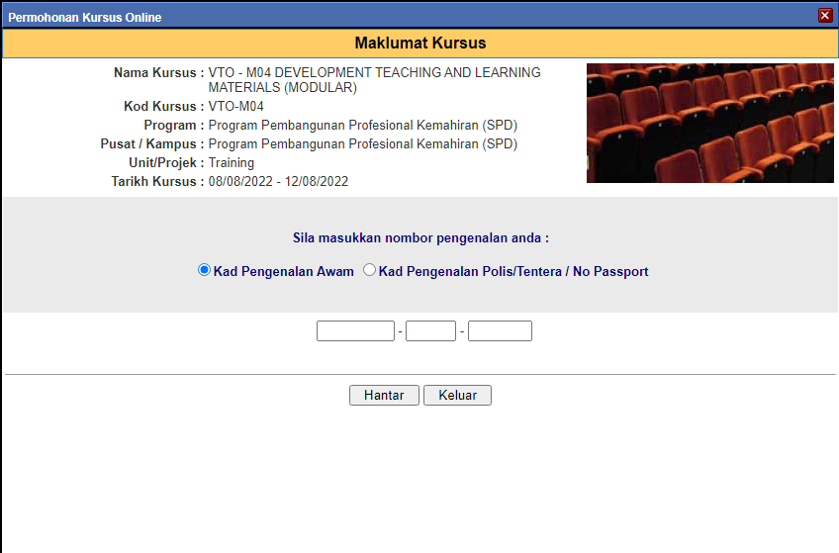Click the Nama Kursus label

pyautogui.click(x=158, y=73)
